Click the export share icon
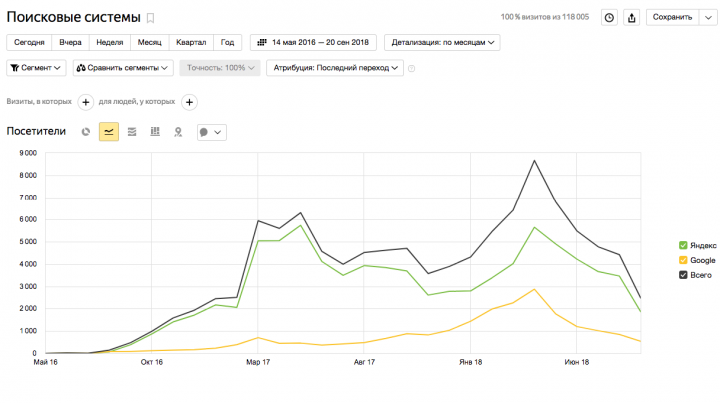 click(632, 17)
